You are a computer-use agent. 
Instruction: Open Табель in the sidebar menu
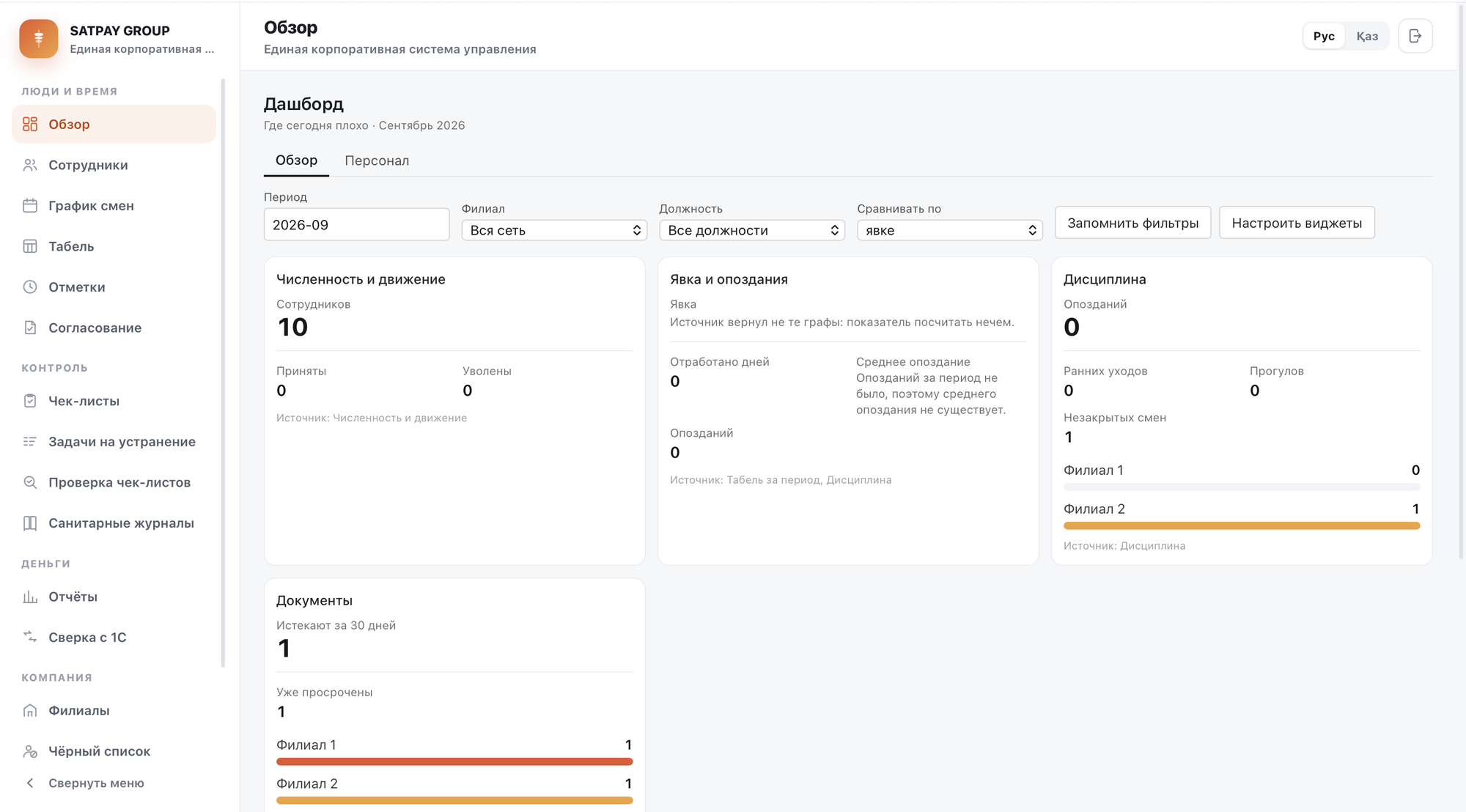pos(114,246)
